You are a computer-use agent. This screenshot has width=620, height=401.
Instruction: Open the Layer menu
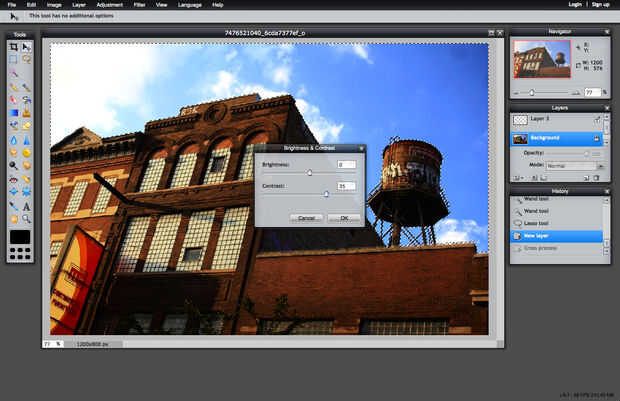pyautogui.click(x=79, y=5)
